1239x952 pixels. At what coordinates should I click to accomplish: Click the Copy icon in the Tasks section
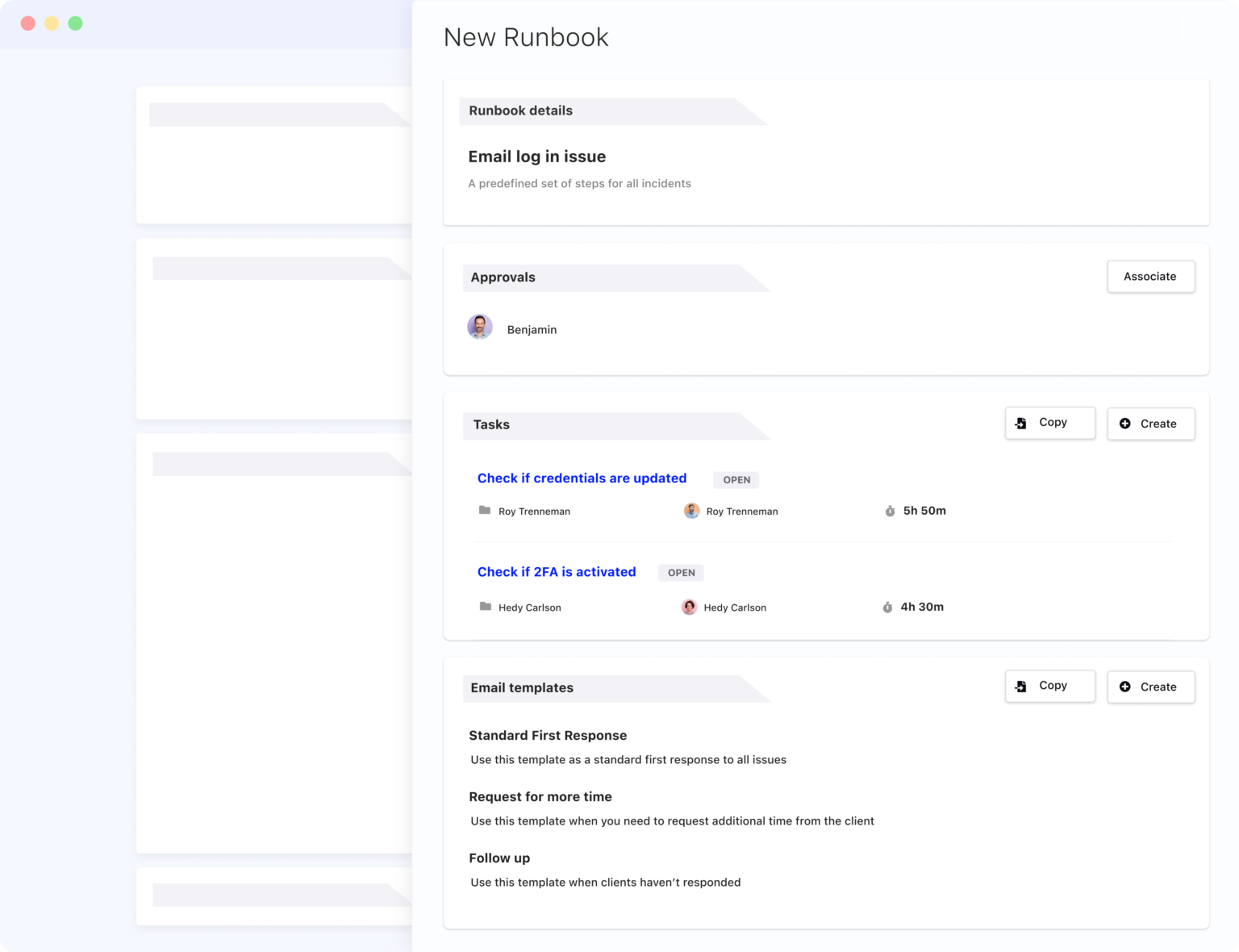click(1020, 422)
